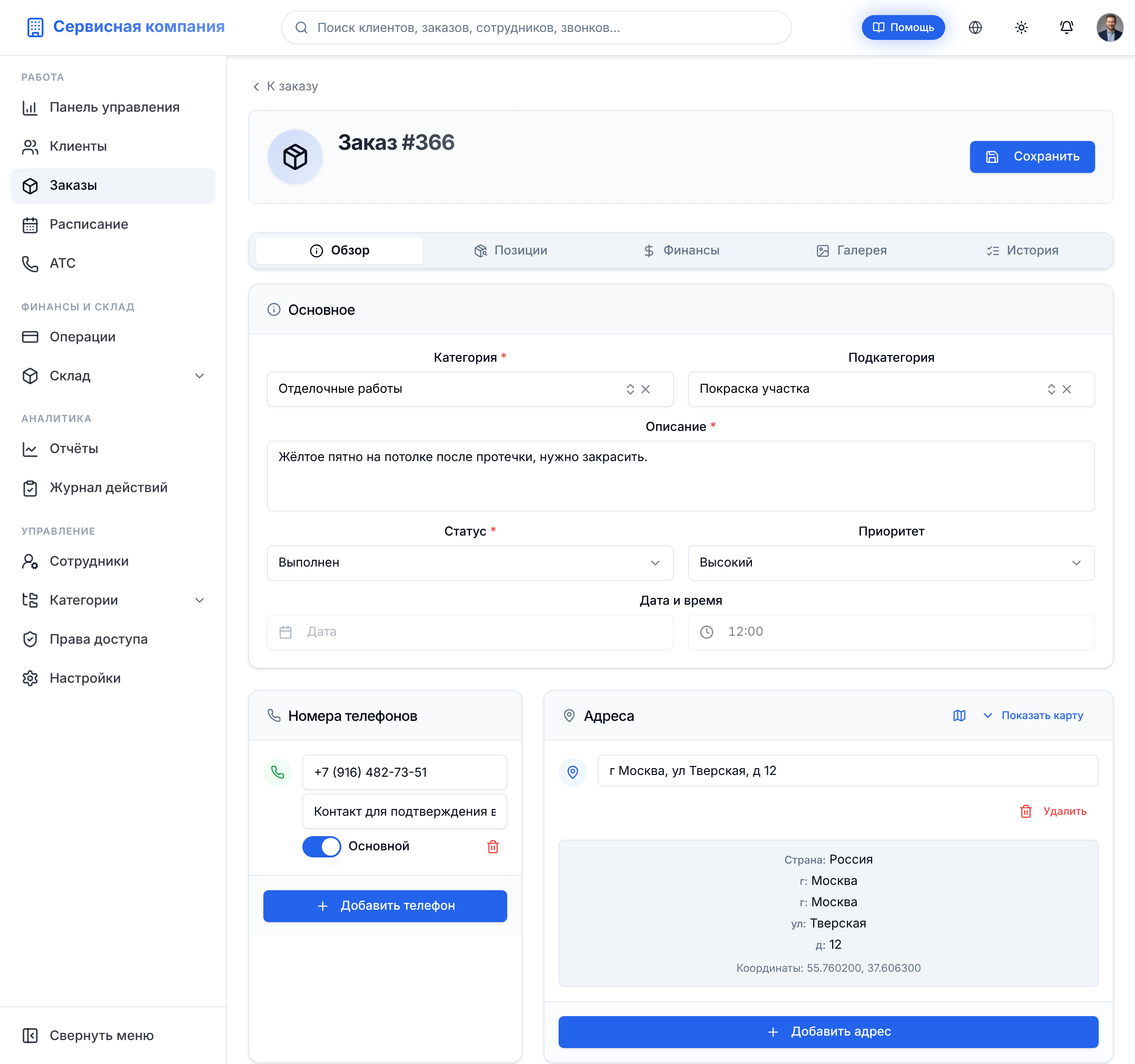Open the Подкатегория combo box
Viewport: 1135px width, 1064px height.
tap(891, 389)
